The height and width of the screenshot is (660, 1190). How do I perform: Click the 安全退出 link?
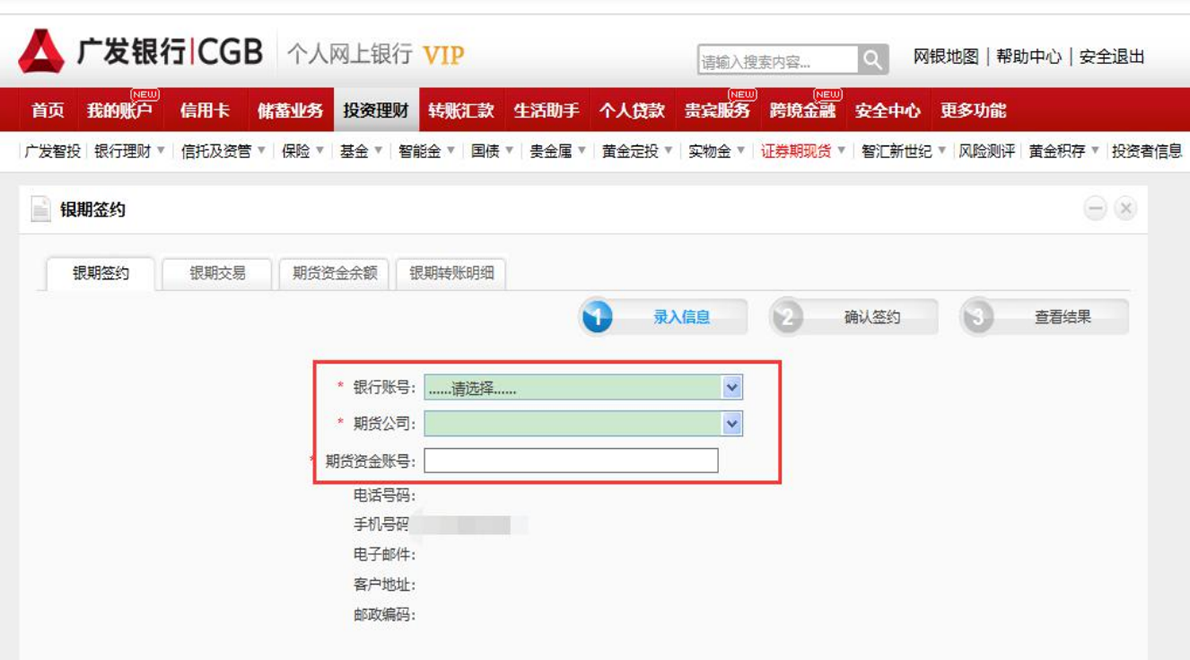click(1111, 57)
